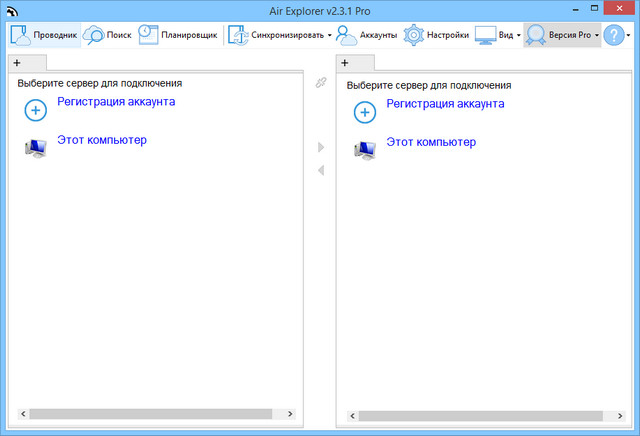This screenshot has height=436, width=640.
Task: Expand the Версия Pro dropdown arrow
Action: point(597,36)
